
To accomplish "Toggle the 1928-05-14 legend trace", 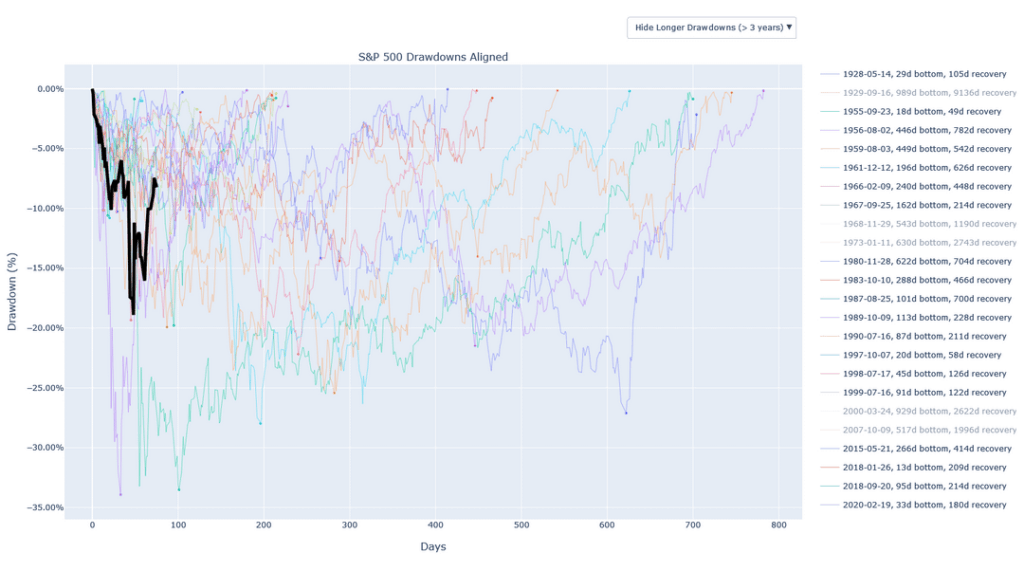I will coord(914,74).
